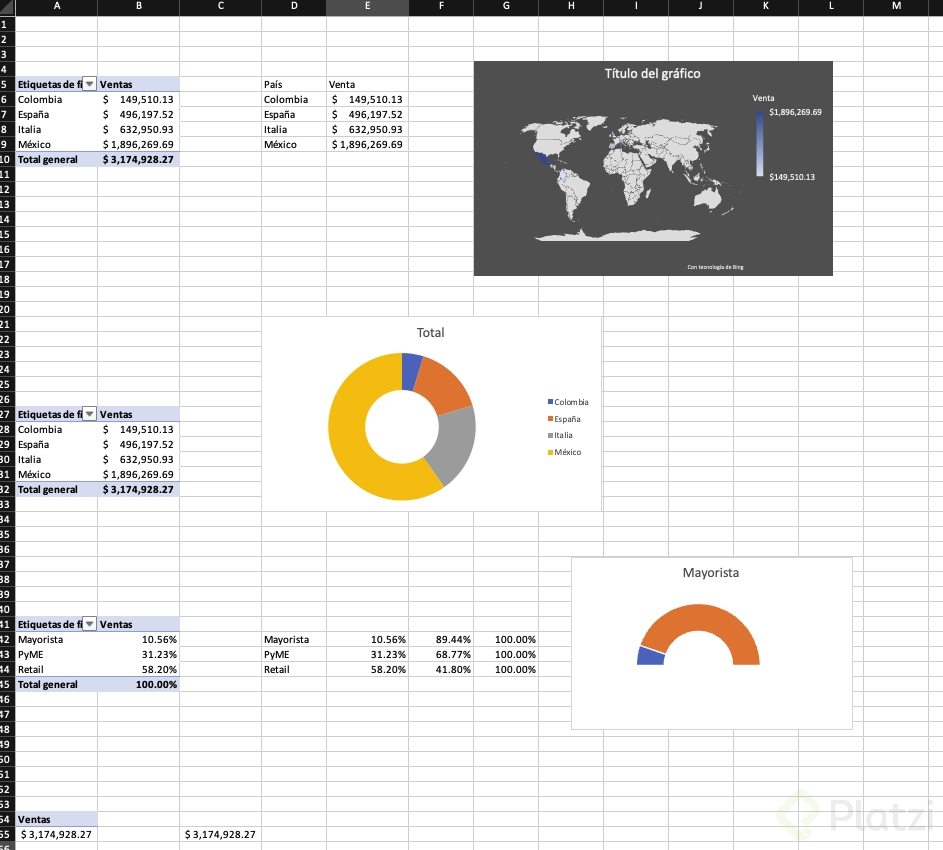Open the pivot filter dropdown in row 41

[89, 624]
